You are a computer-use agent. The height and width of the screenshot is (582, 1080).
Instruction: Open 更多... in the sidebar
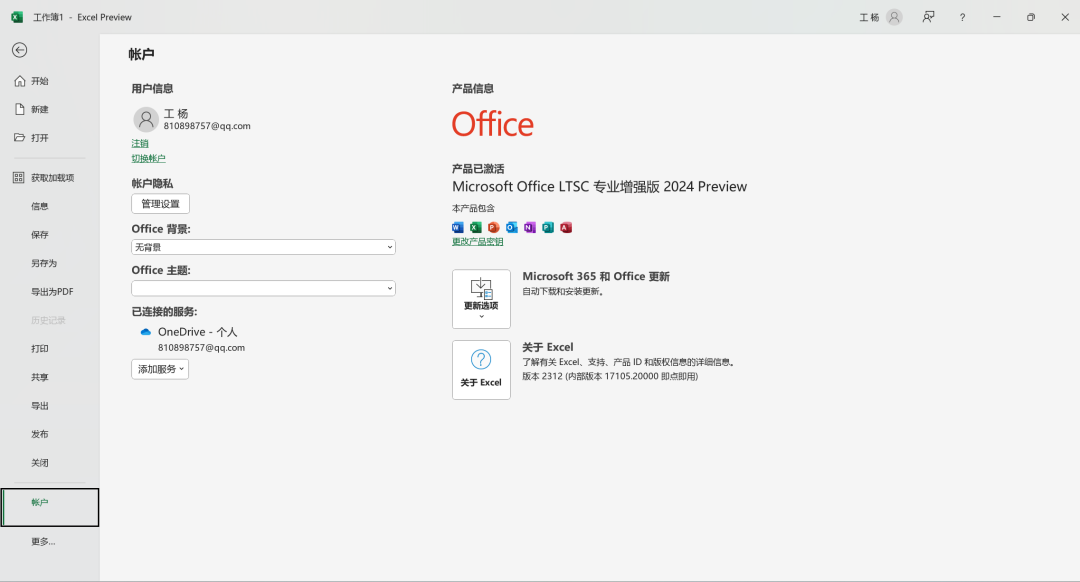43,542
